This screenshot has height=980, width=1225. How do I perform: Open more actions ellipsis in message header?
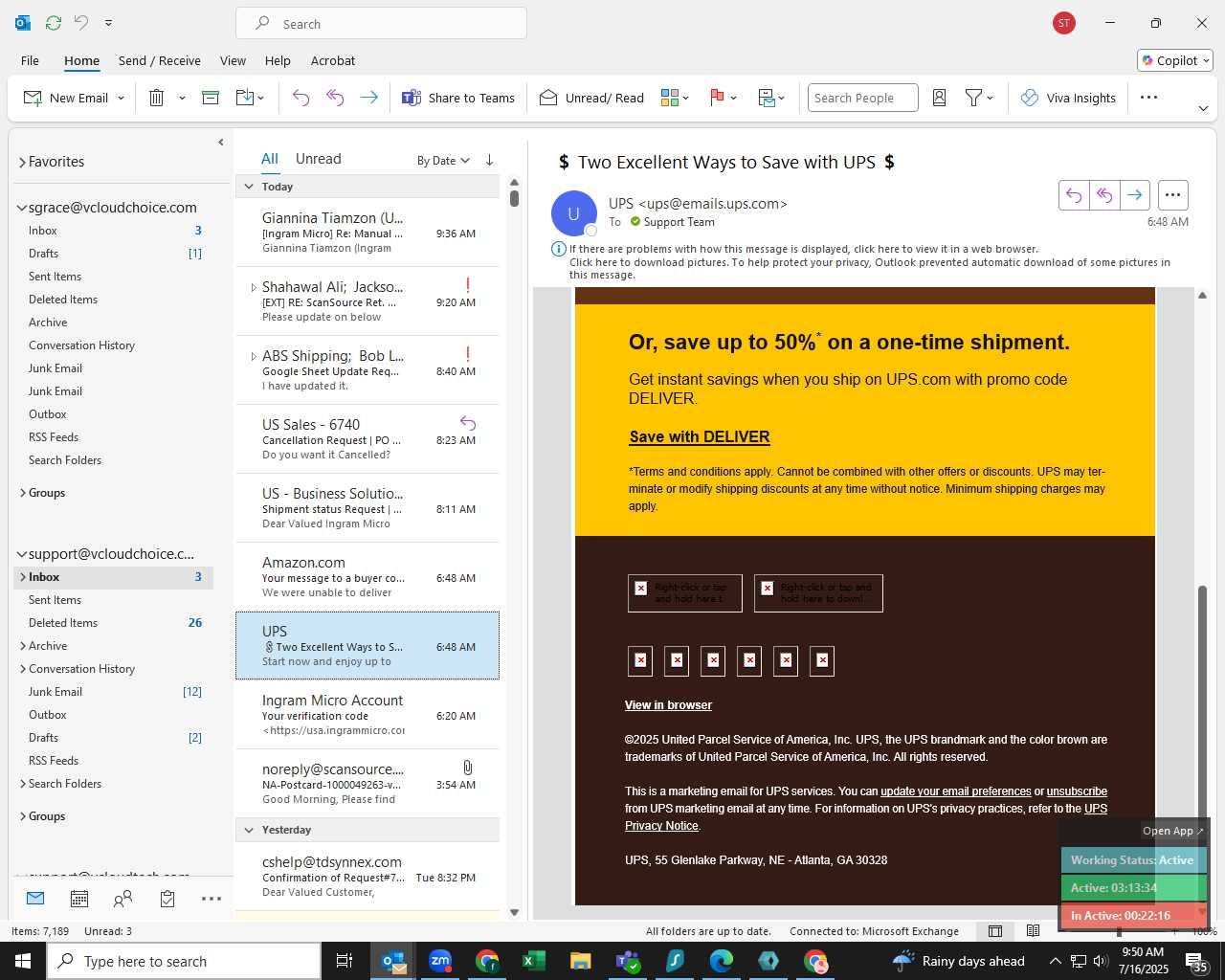[x=1173, y=195]
